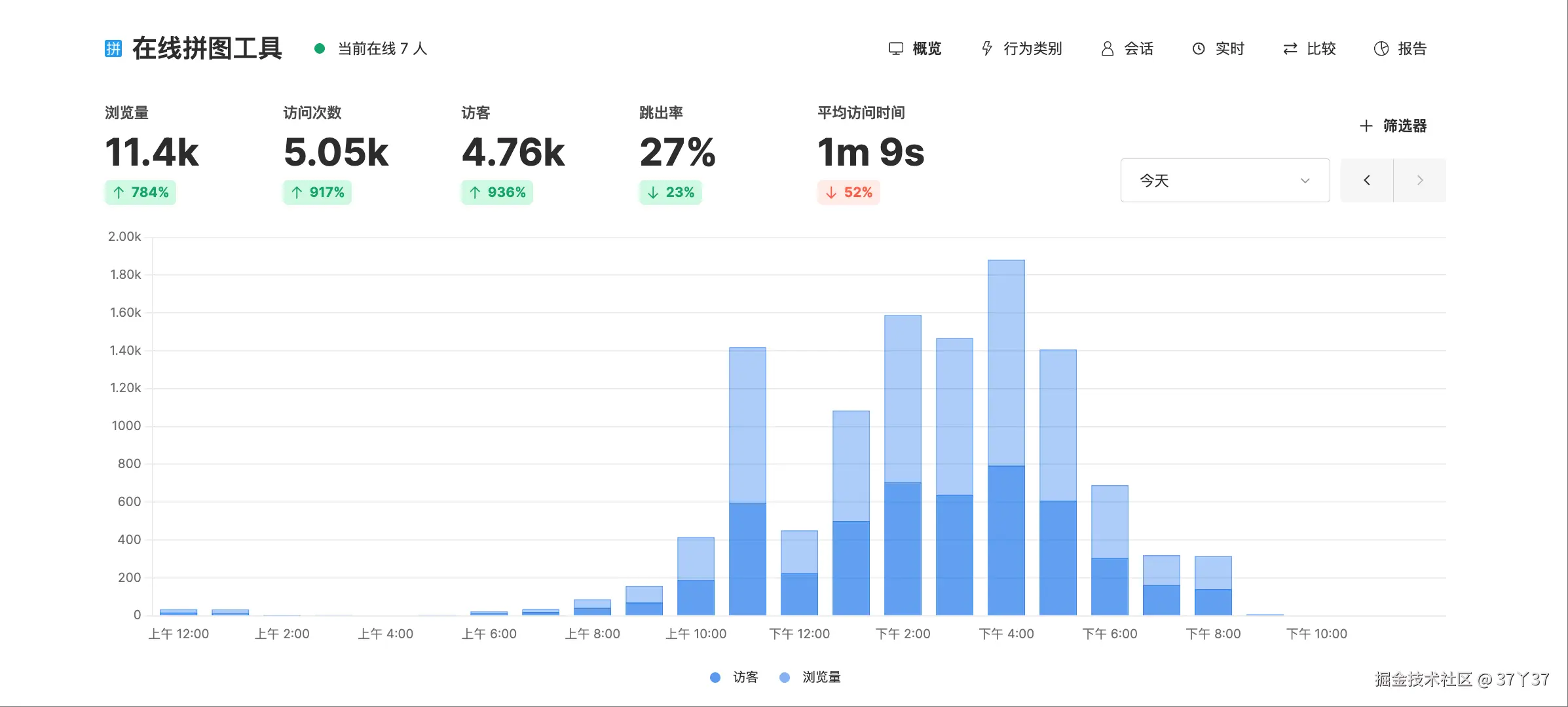1568x707 pixels.
Task: Switch to the 会话 tab
Action: pos(1138,48)
